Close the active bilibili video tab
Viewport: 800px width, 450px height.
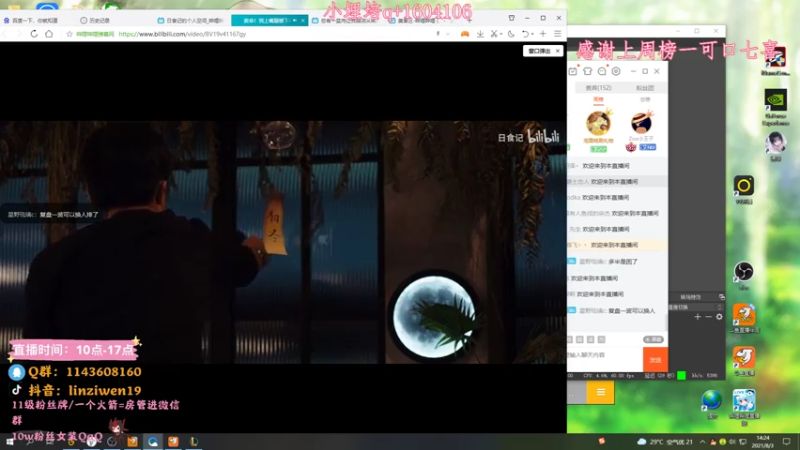(x=303, y=20)
